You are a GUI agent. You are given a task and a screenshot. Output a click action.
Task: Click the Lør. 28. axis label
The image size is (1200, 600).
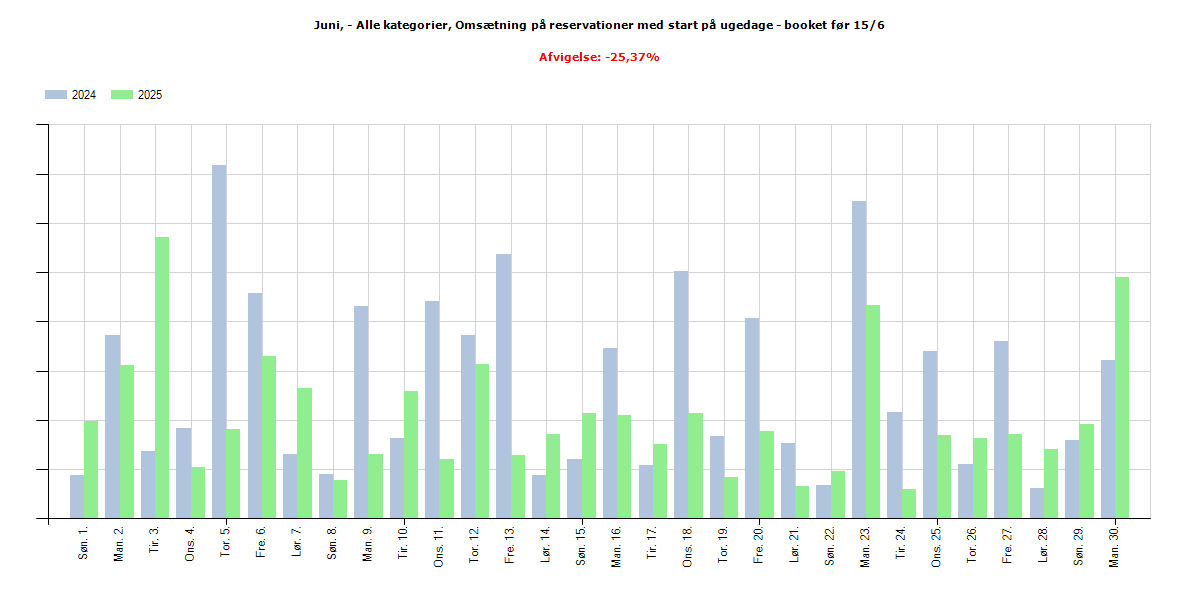coord(1042,543)
